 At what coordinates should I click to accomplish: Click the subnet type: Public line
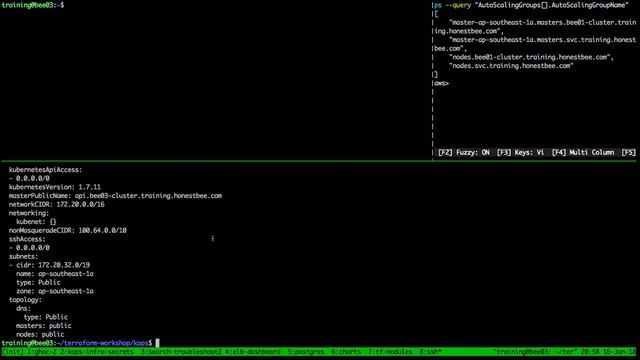point(38,282)
